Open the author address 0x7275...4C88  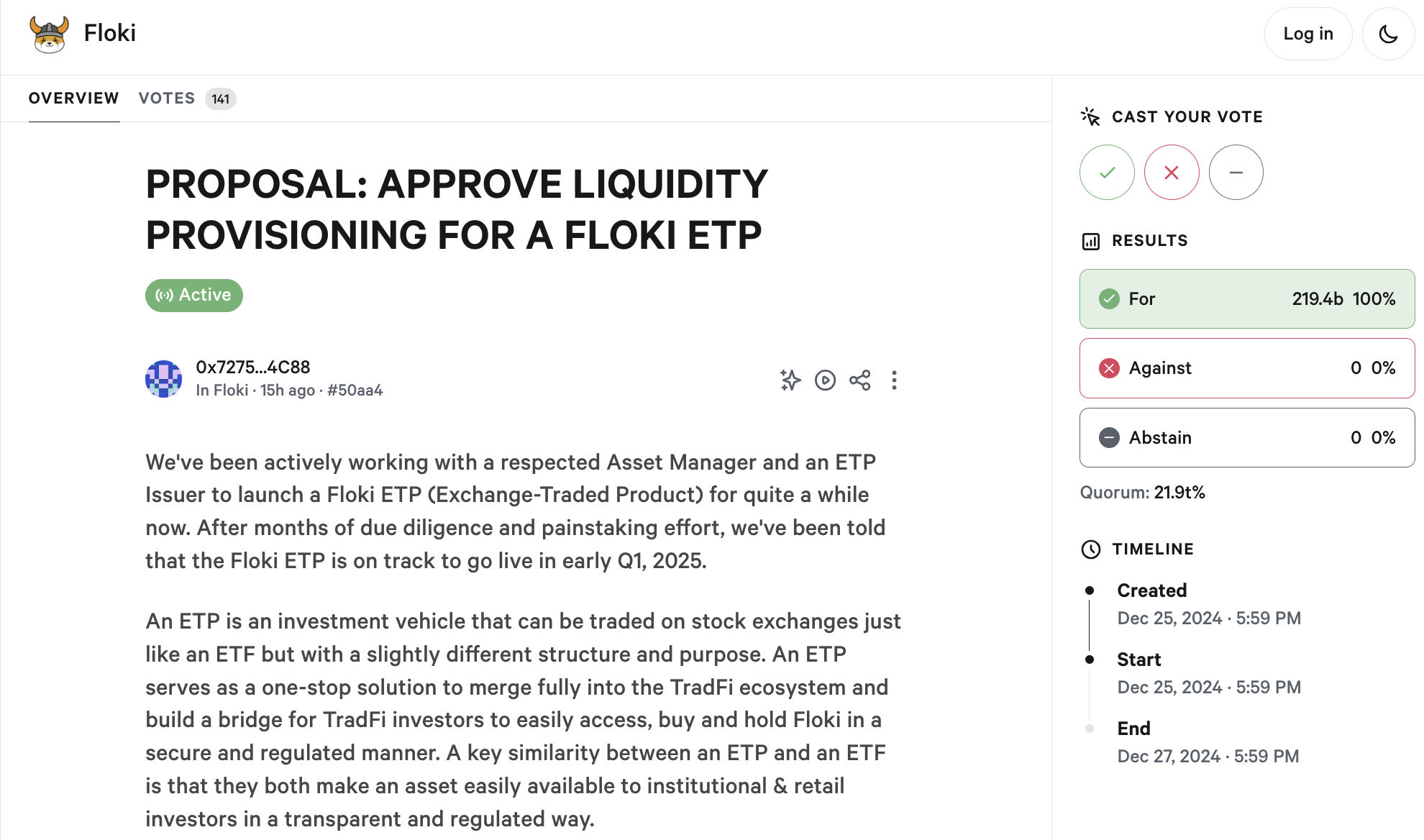pyautogui.click(x=253, y=367)
